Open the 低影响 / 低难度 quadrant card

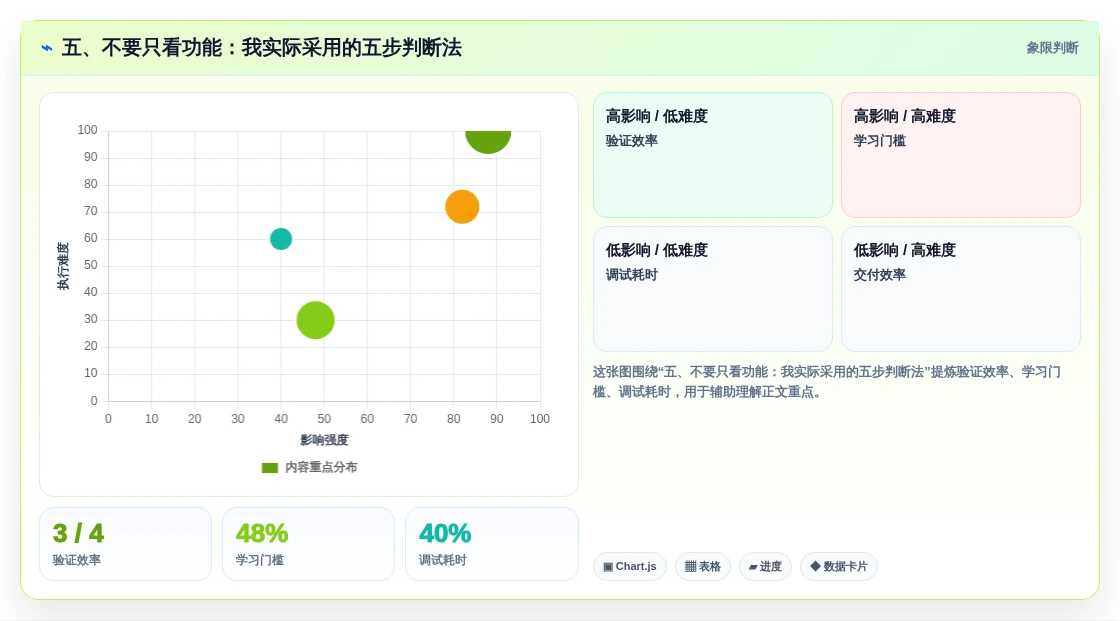click(x=713, y=289)
